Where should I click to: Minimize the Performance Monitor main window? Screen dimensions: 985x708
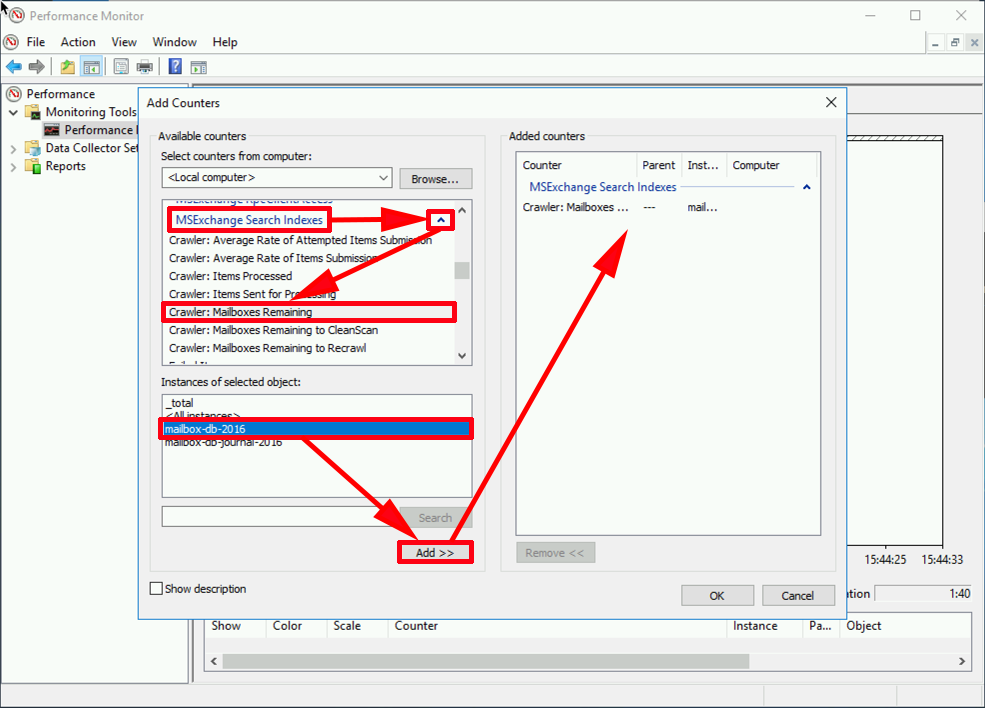(870, 16)
